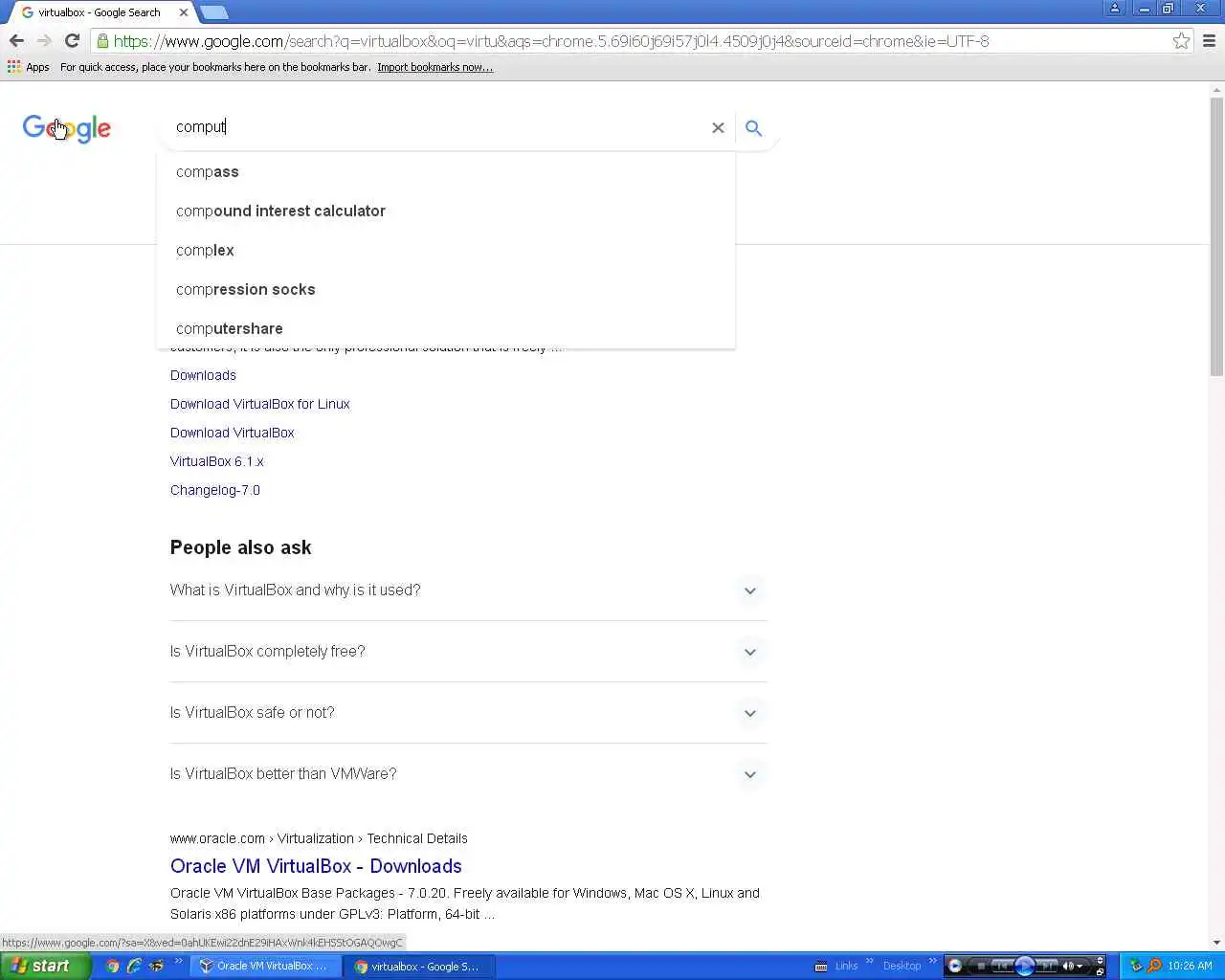Skip to previous track in taskbar player
1225x980 pixels.
click(x=1001, y=966)
